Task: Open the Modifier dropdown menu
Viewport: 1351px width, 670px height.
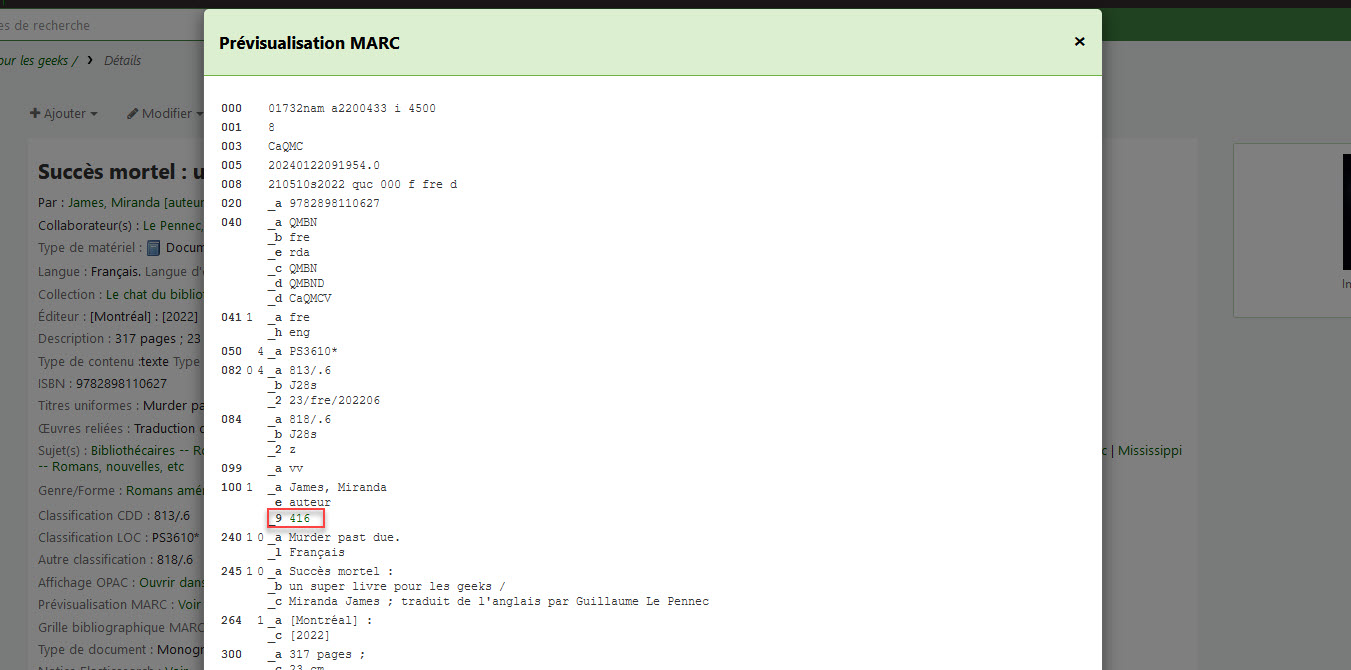Action: pos(160,114)
